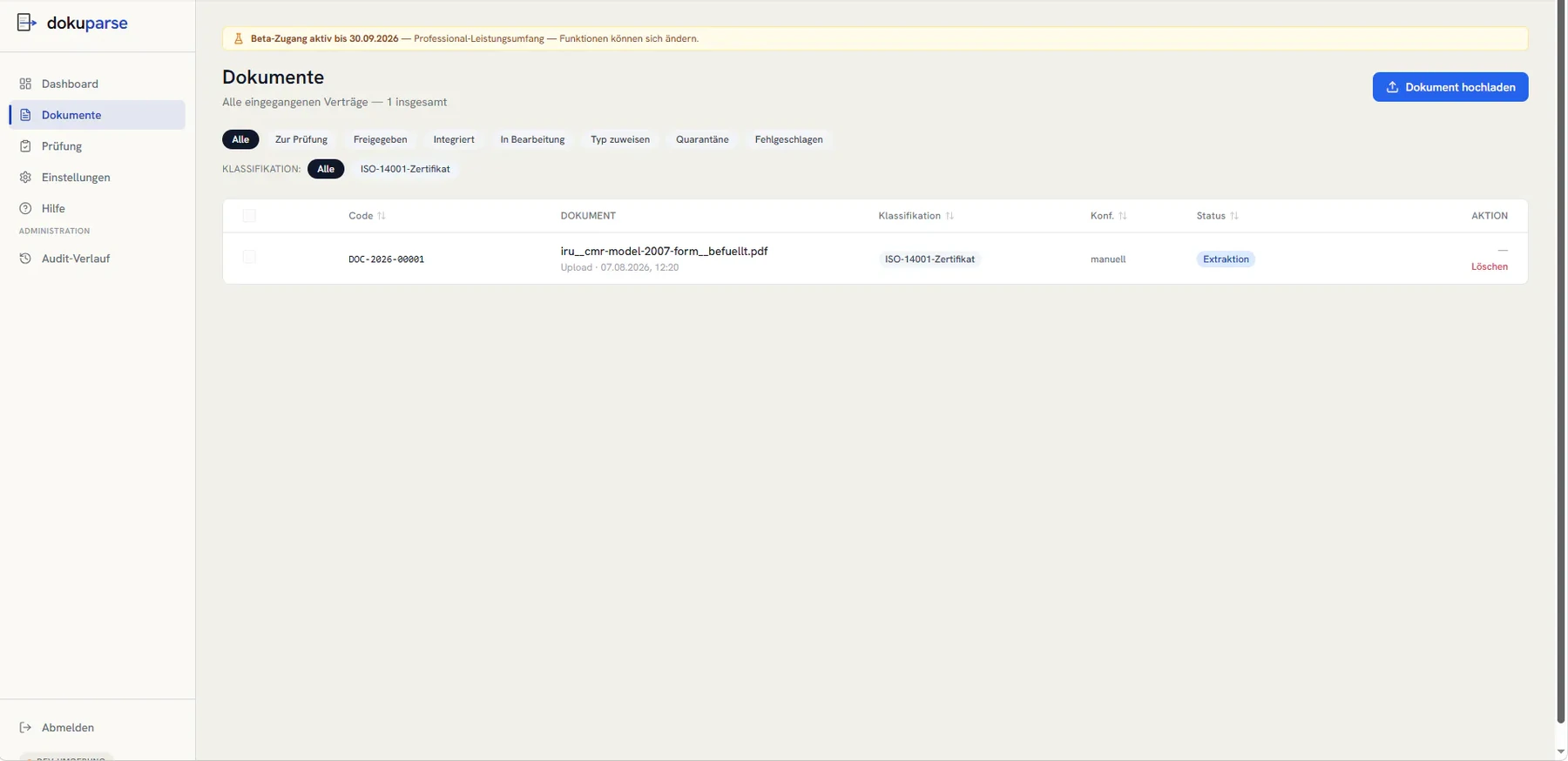Open the Einstellungen gear icon

[25, 178]
